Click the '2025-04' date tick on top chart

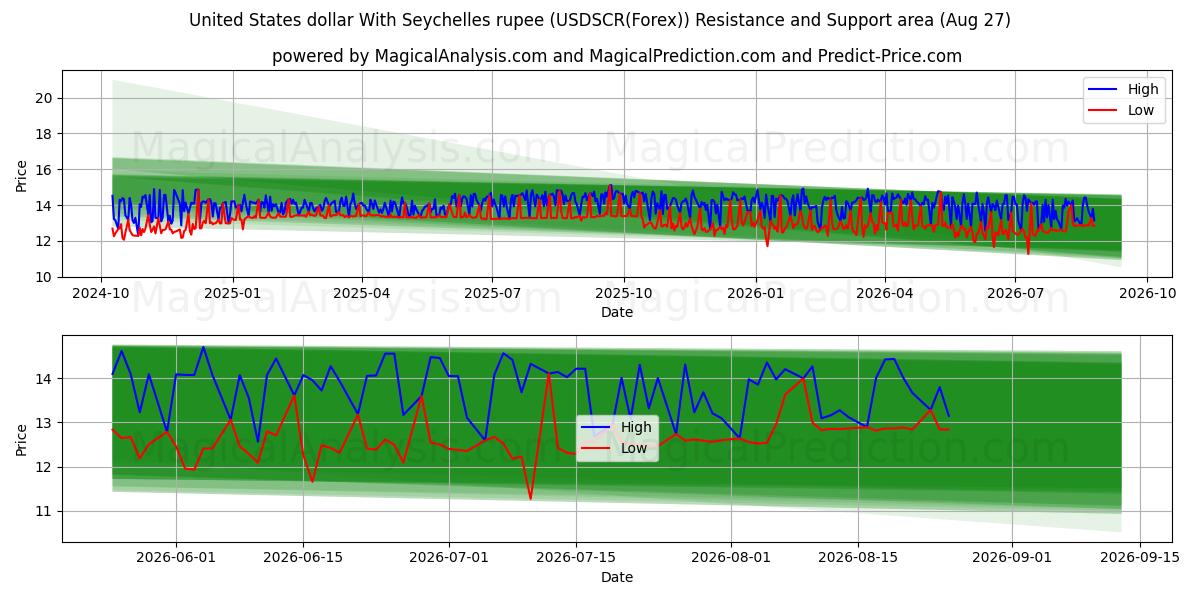pos(362,295)
